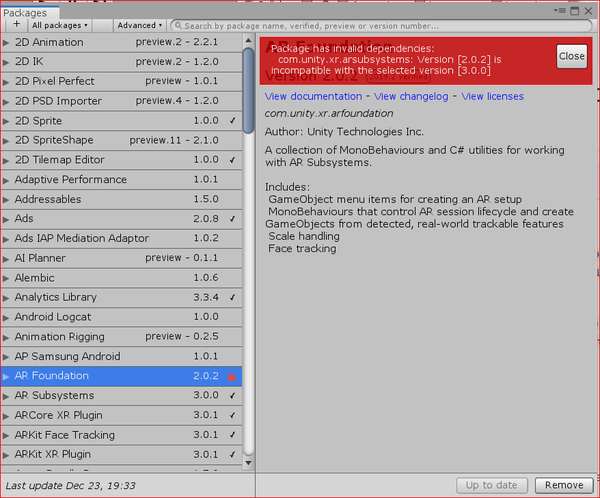Viewport: 600px width, 498px height.
Task: Click the installed checkmark on Analytics Library
Action: click(x=232, y=297)
